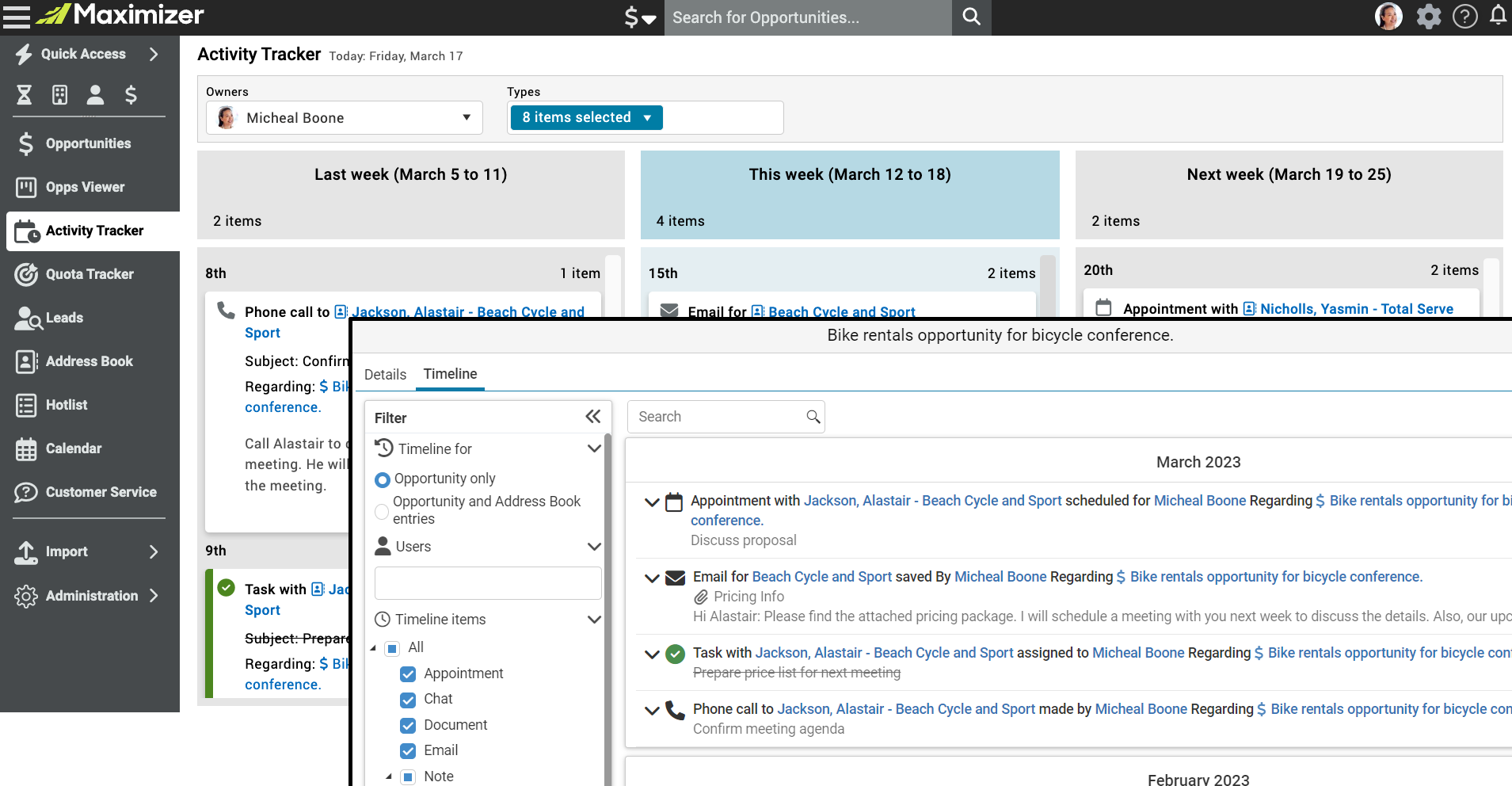1512x786 pixels.
Task: Uncheck the Appointment checkbox
Action: [x=408, y=674]
